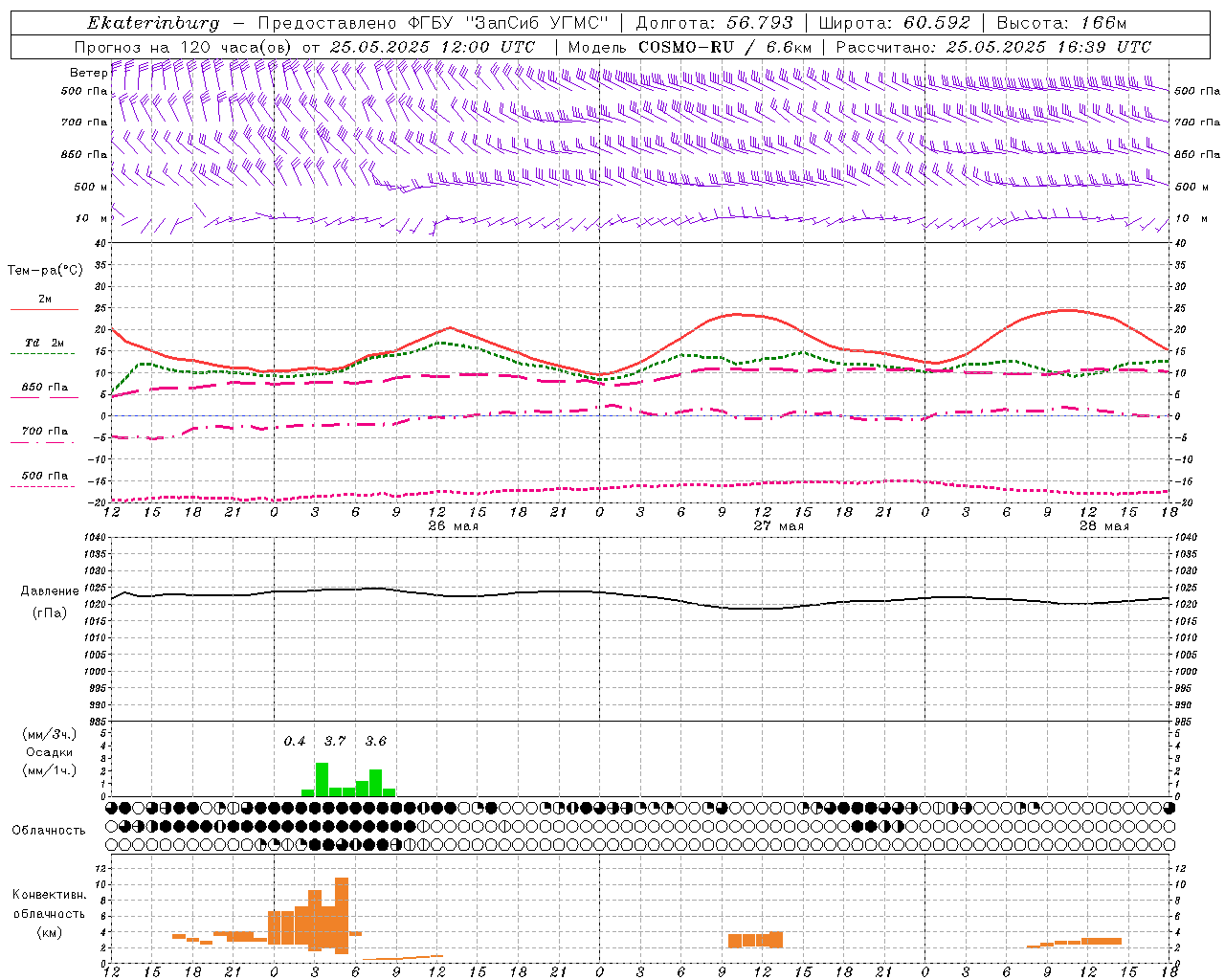Click the 2м temperature legend entry
This screenshot has width=1225, height=980.
tap(45, 300)
